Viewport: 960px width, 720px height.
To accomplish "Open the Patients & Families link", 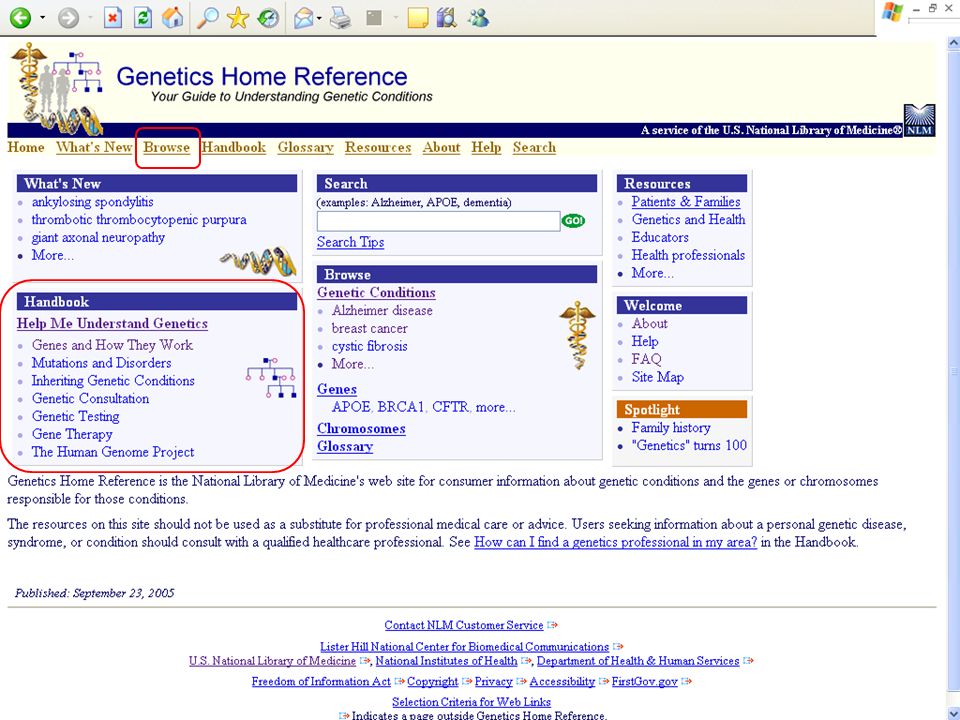I will pyautogui.click(x=686, y=202).
